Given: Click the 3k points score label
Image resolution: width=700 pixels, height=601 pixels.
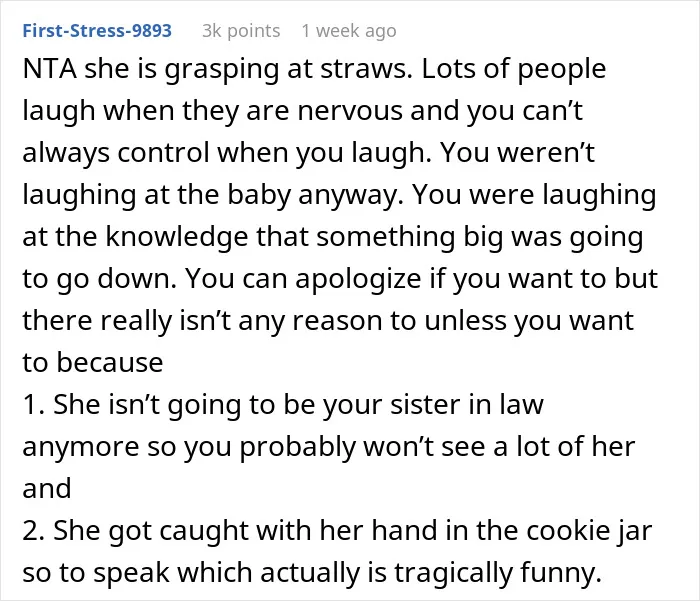Looking at the screenshot, I should coord(241,30).
